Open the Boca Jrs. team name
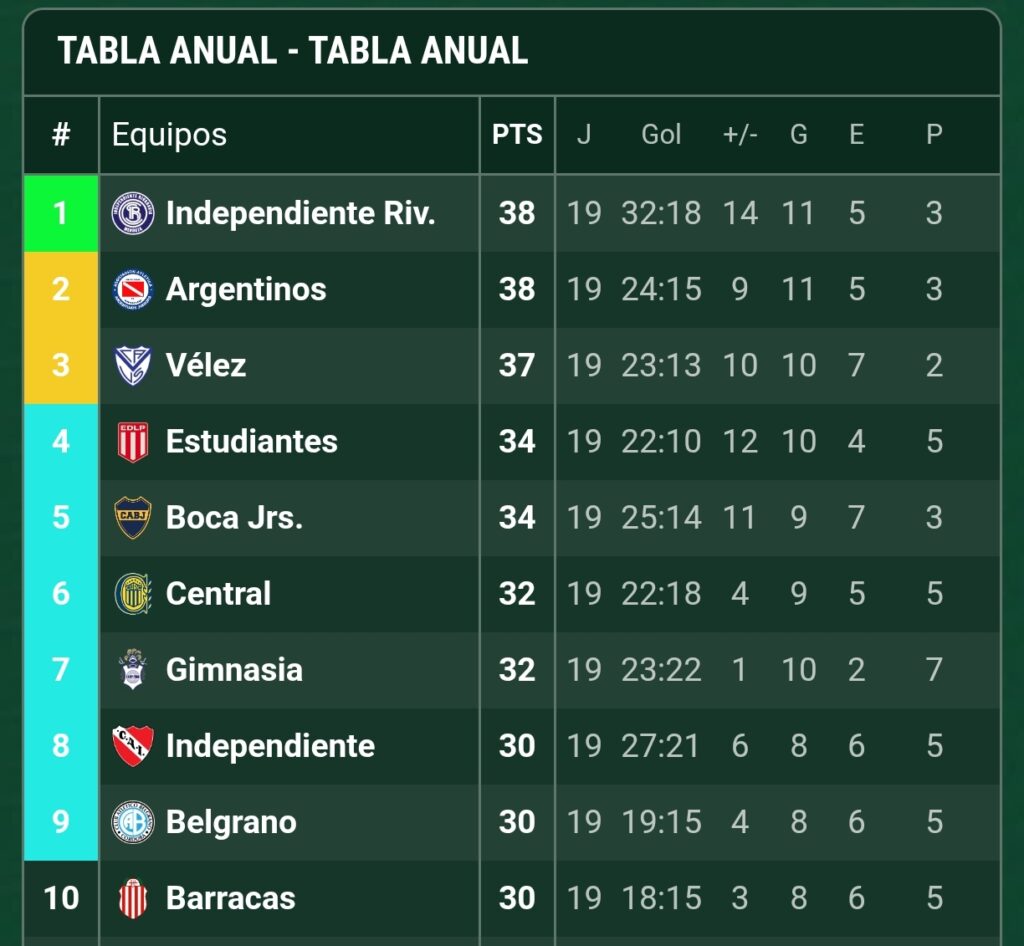This screenshot has height=946, width=1024. 234,517
